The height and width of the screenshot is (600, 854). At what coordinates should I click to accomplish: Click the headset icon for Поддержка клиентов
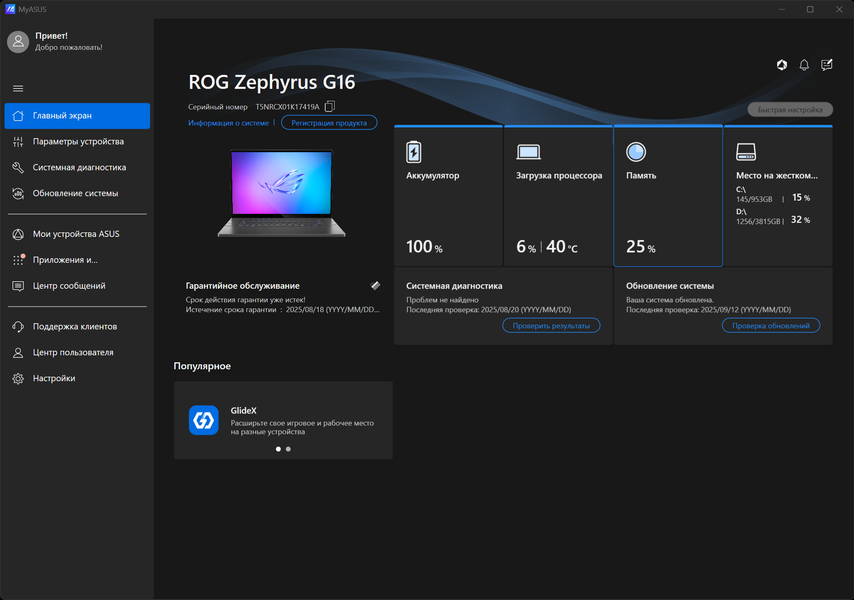18,327
